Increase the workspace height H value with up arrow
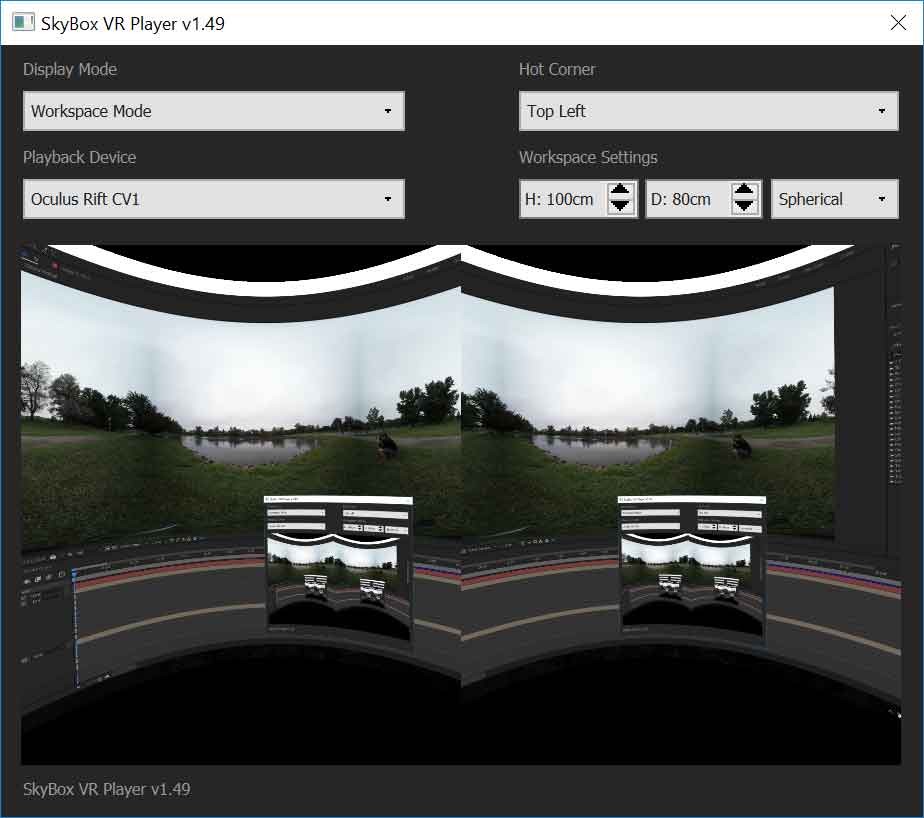Image resolution: width=924 pixels, height=818 pixels. click(620, 190)
